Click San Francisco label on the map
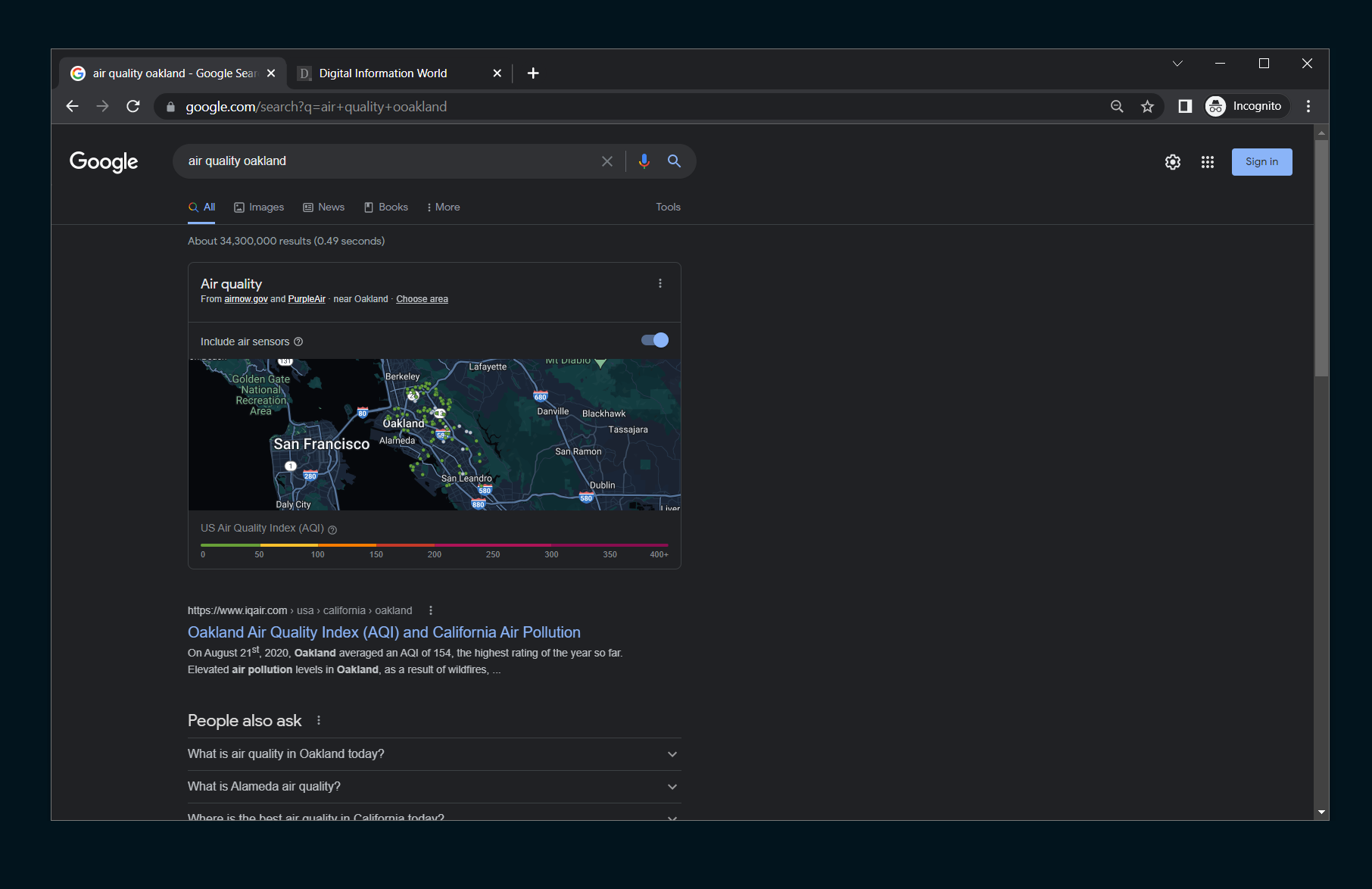Screen dimensions: 1372x889 point(322,444)
